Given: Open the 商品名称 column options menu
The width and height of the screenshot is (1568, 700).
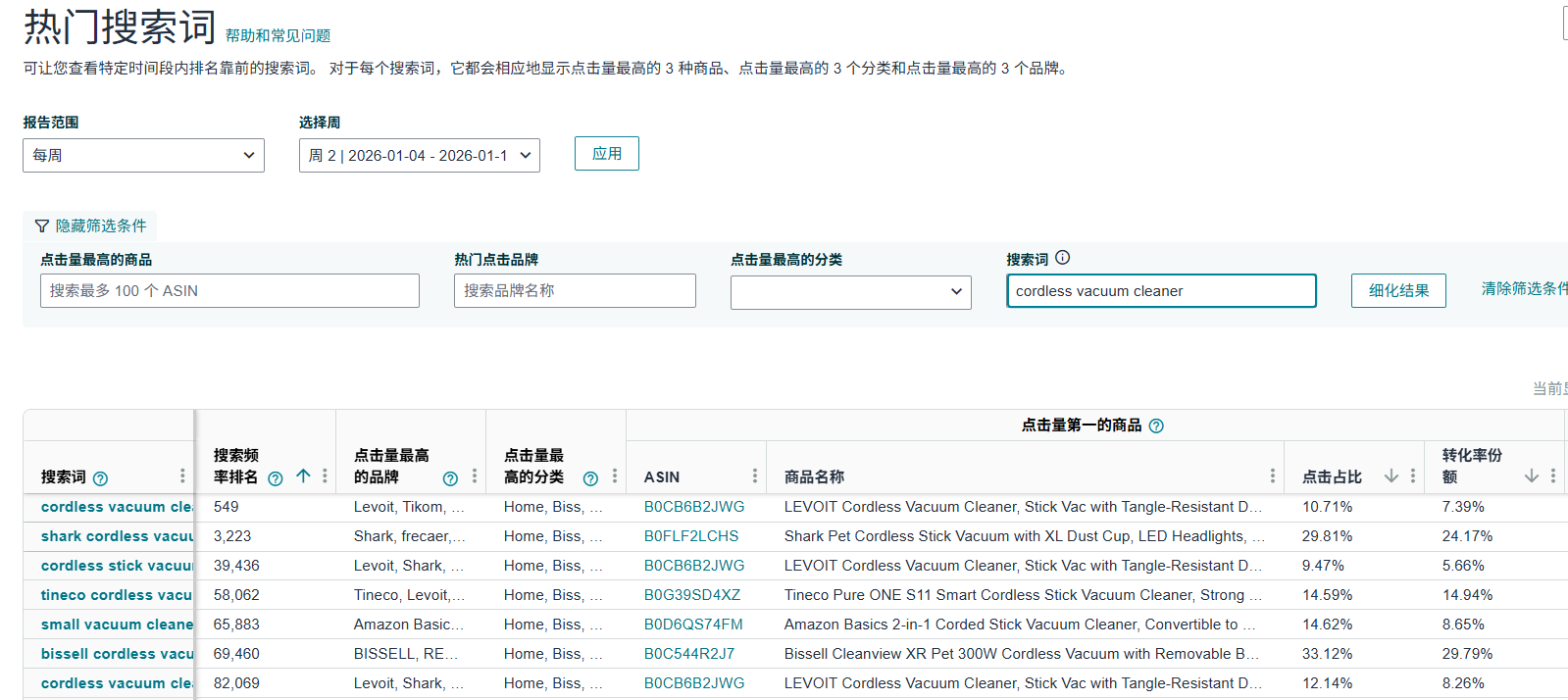Looking at the screenshot, I should coord(1272,476).
